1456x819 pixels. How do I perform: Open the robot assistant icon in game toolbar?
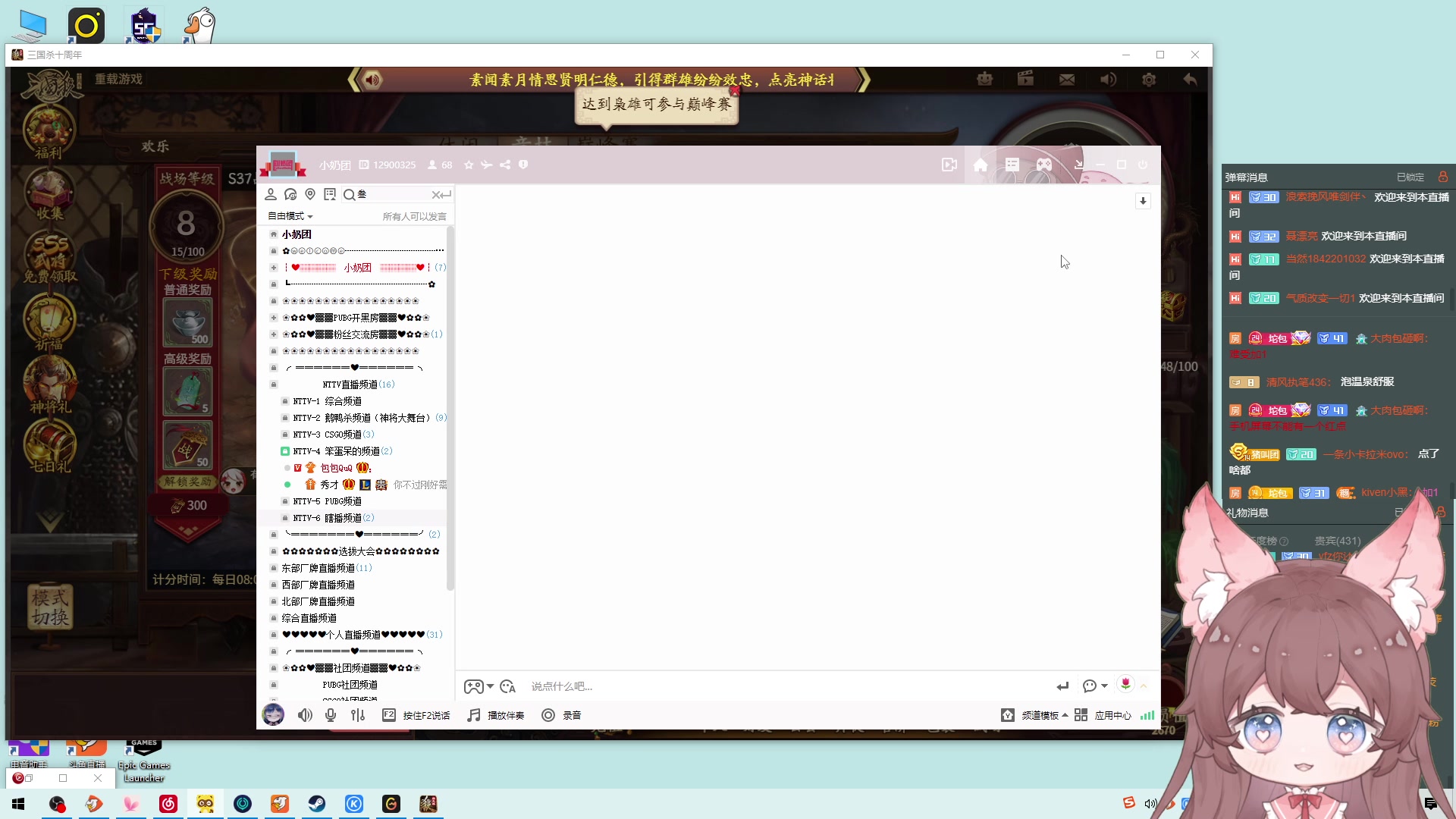(984, 79)
